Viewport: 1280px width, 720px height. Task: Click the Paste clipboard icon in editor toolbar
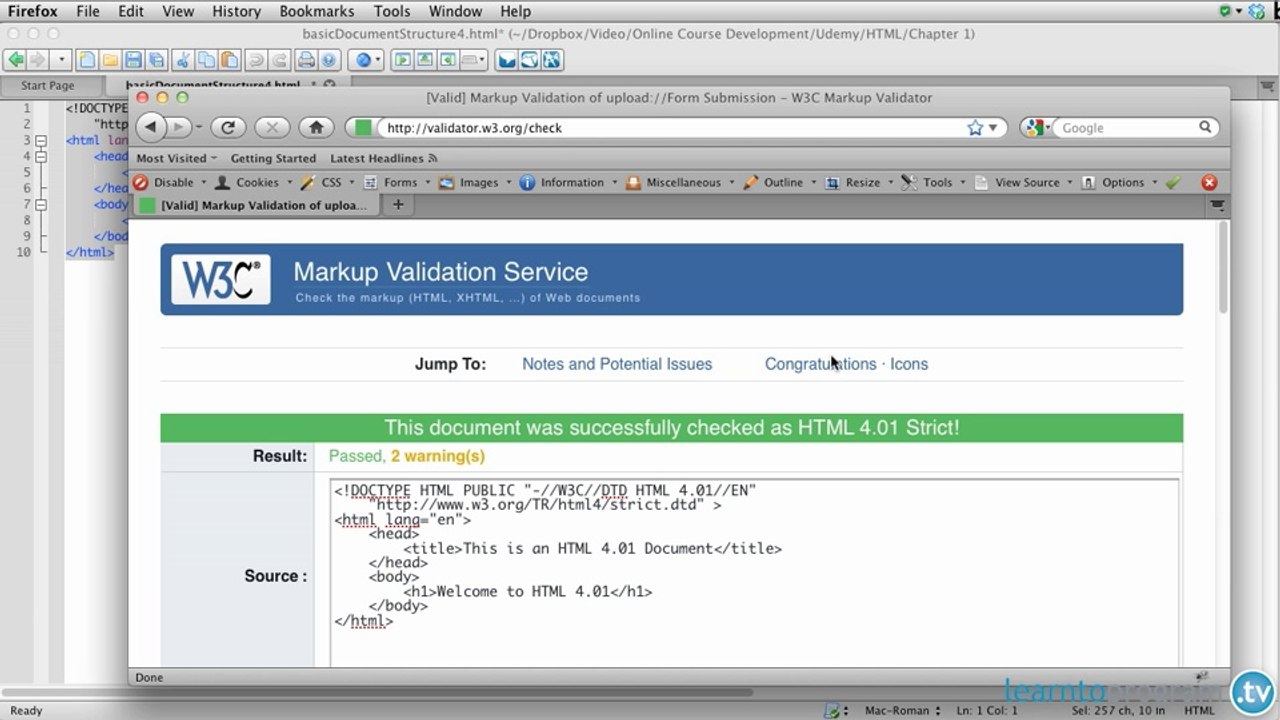pos(229,60)
